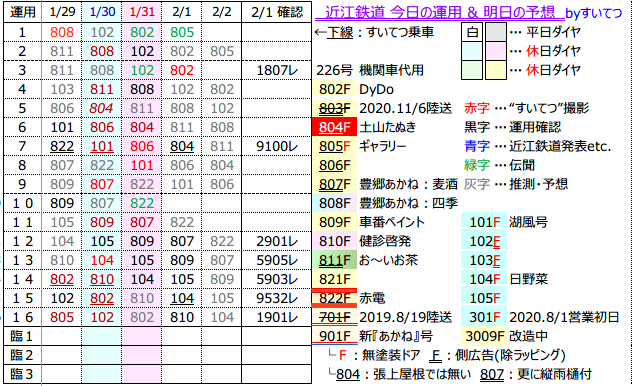Click the ←下線:すいてつ乗車 legend note
The image size is (632, 386).
tap(374, 32)
